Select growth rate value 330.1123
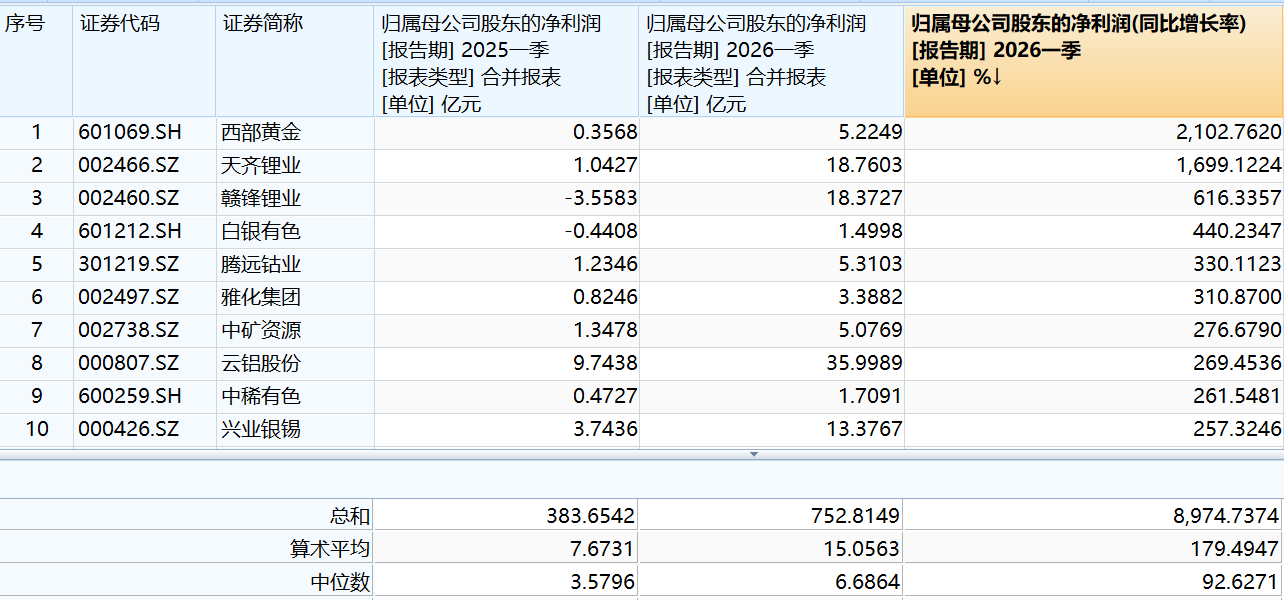 coord(1237,265)
